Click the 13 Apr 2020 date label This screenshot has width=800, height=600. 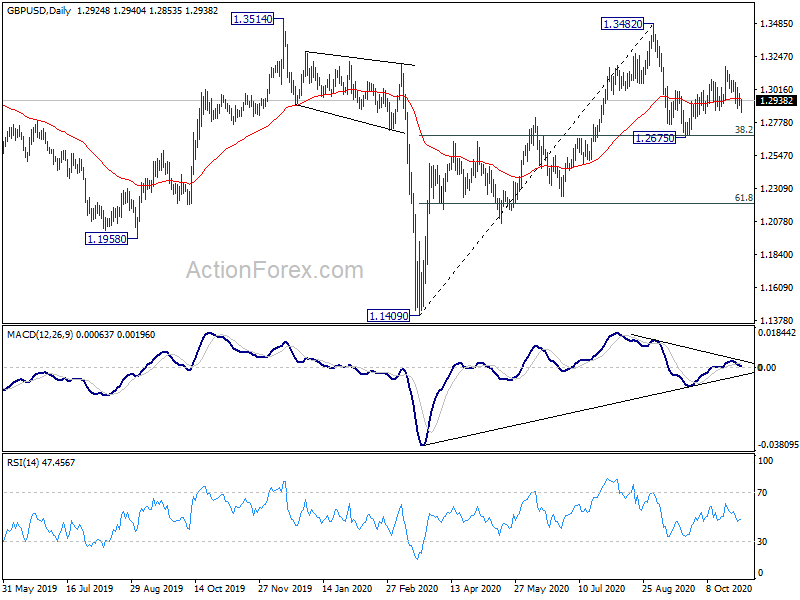[476, 588]
